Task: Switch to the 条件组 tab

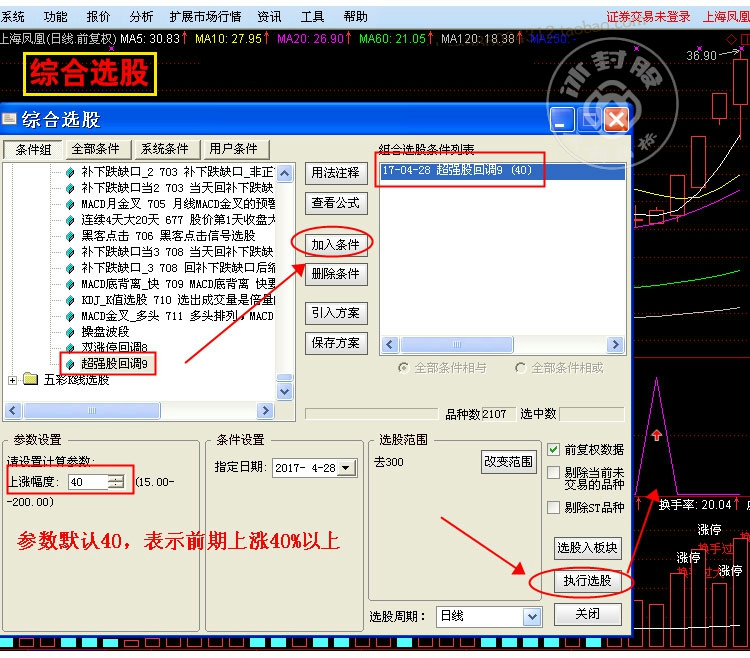Action: (x=33, y=150)
